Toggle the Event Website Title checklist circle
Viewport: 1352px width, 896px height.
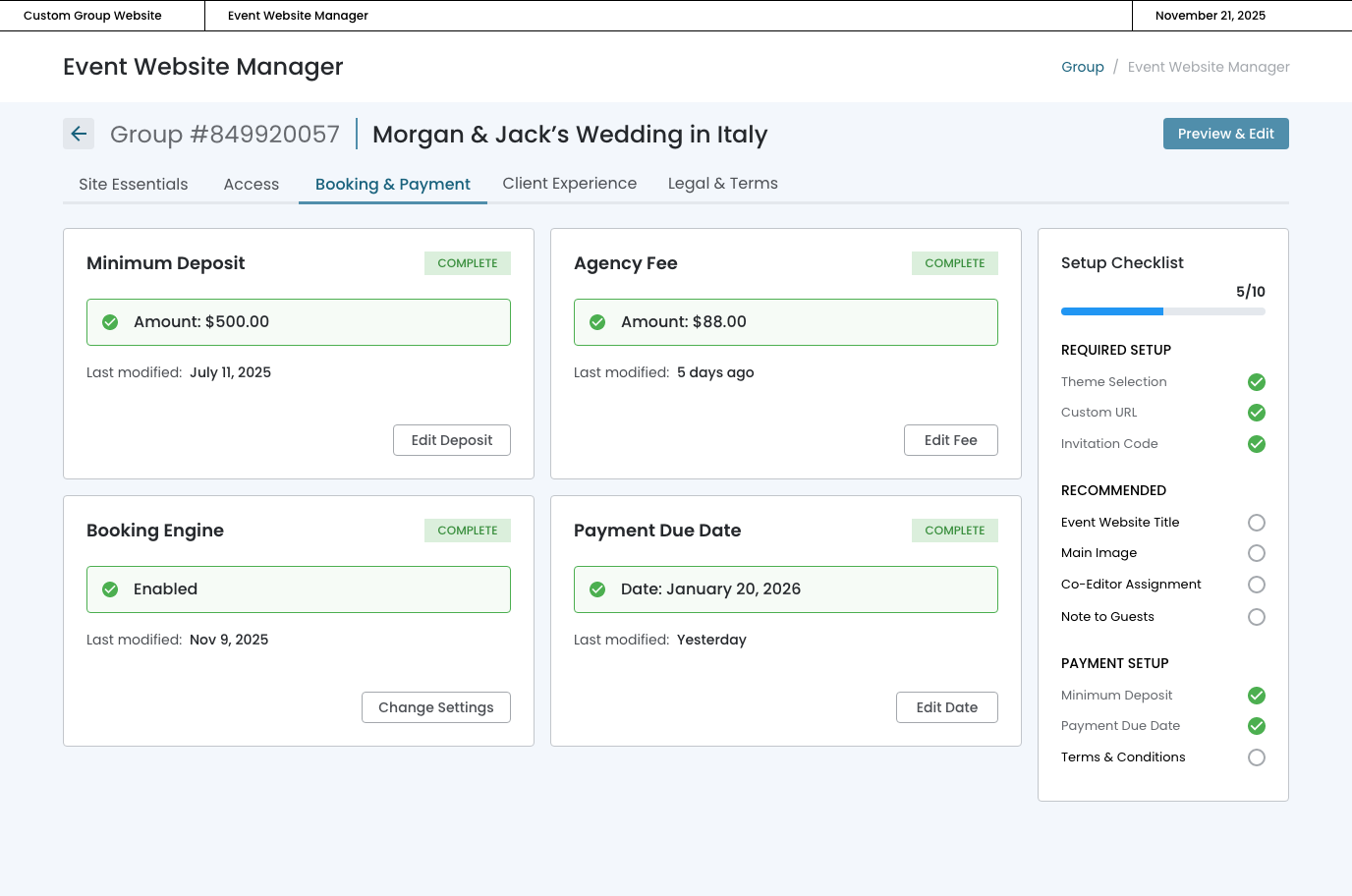coord(1256,523)
